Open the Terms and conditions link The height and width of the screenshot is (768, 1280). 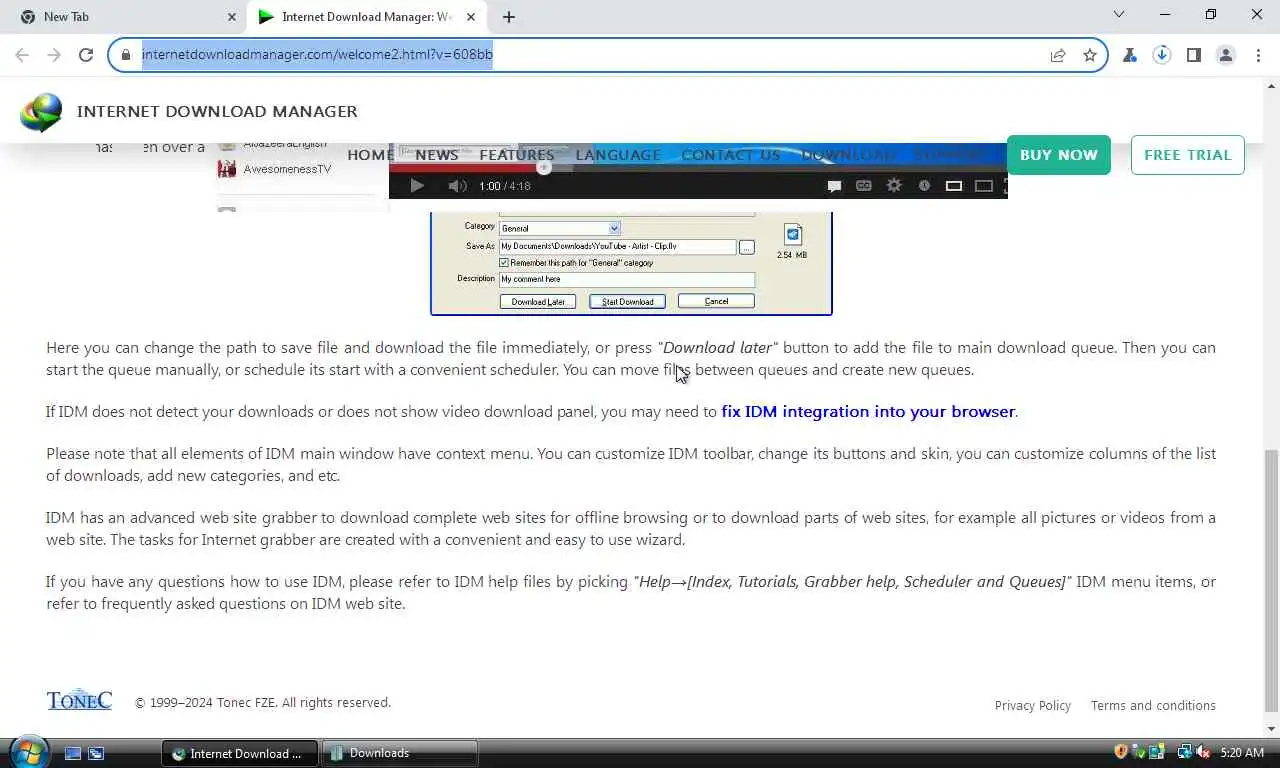(1153, 705)
